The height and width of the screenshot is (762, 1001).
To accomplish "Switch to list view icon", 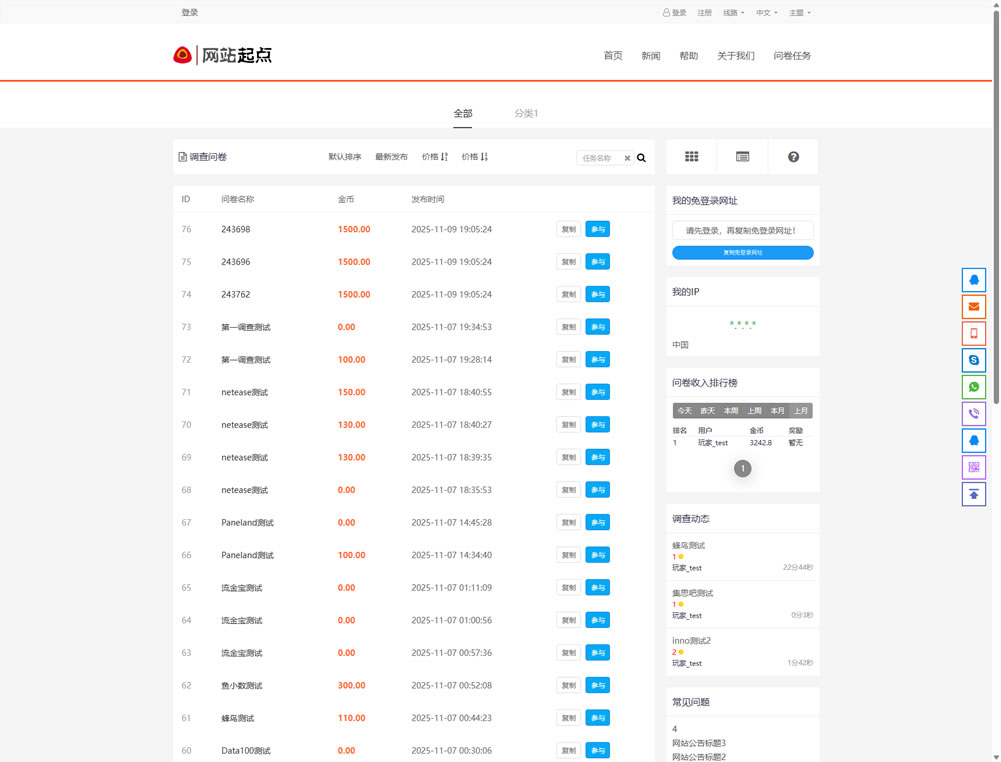I will tap(742, 157).
